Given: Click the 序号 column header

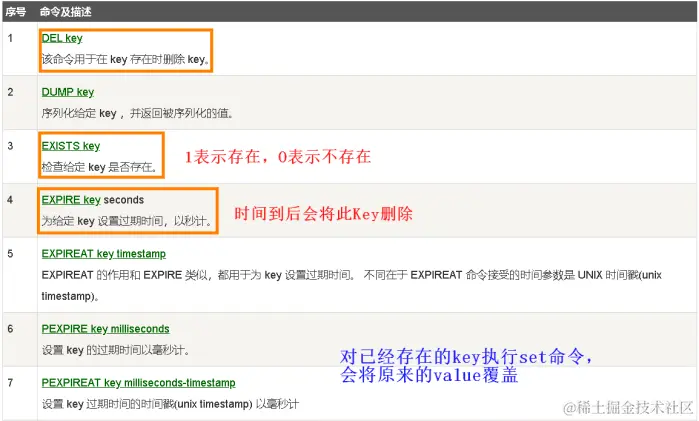Looking at the screenshot, I should (x=16, y=12).
